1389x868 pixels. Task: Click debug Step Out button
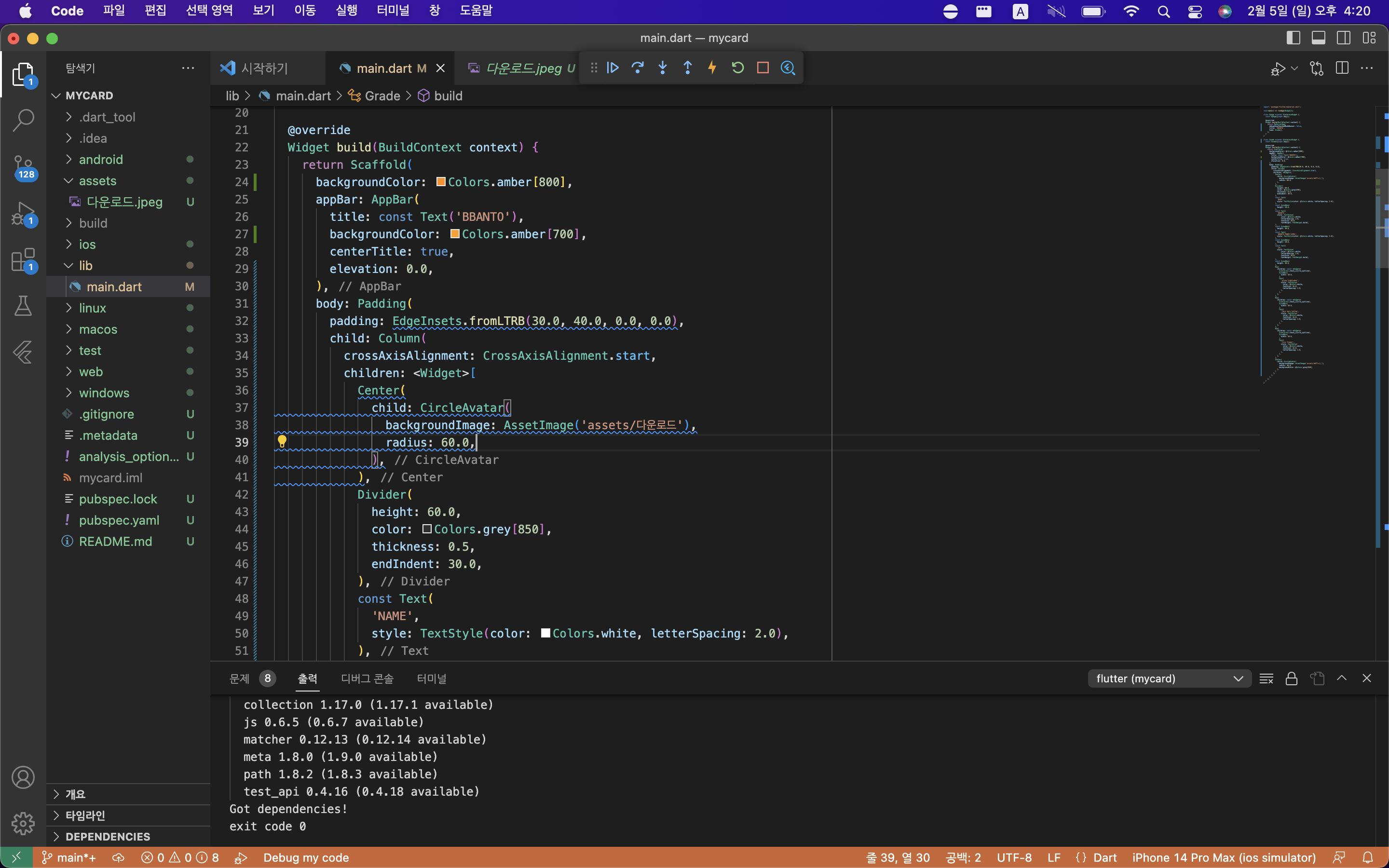[x=687, y=68]
